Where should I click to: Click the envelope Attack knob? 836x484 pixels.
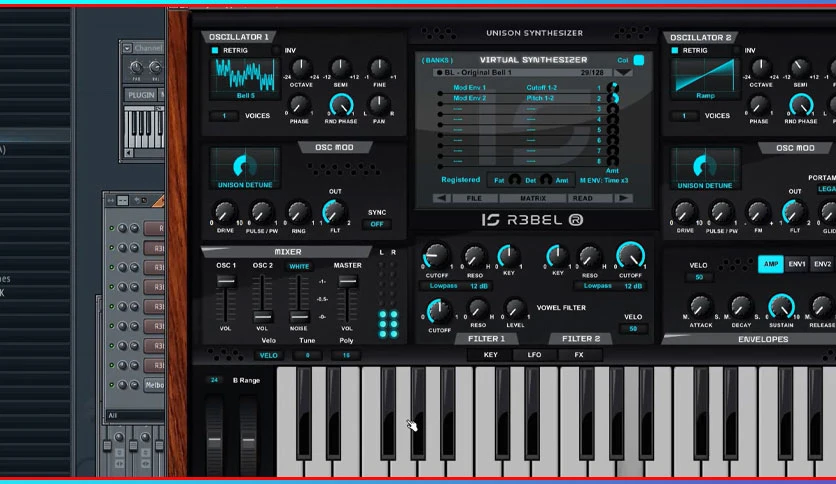click(701, 307)
